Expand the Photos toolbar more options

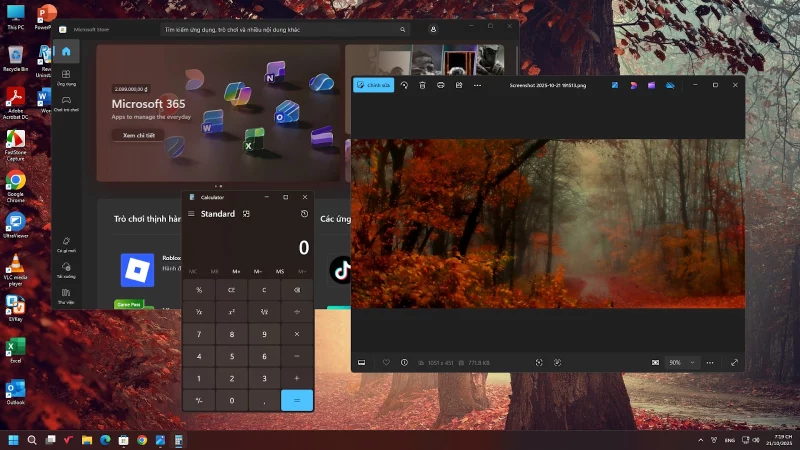[x=477, y=86]
